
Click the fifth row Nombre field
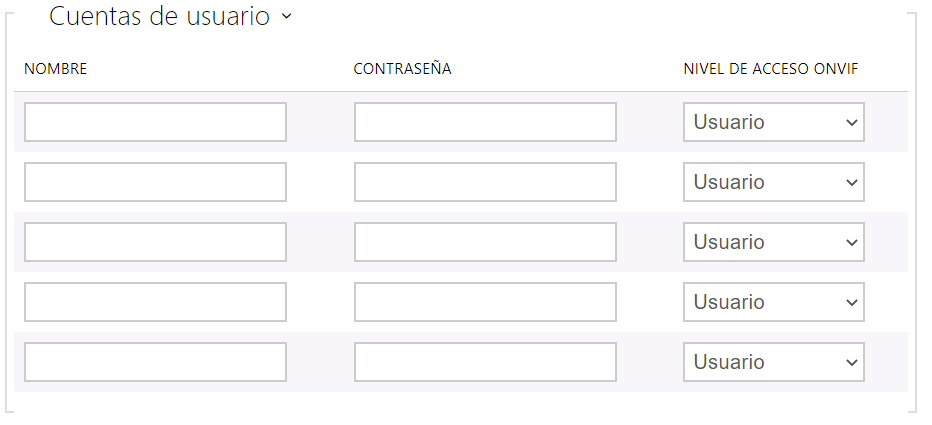pos(155,362)
